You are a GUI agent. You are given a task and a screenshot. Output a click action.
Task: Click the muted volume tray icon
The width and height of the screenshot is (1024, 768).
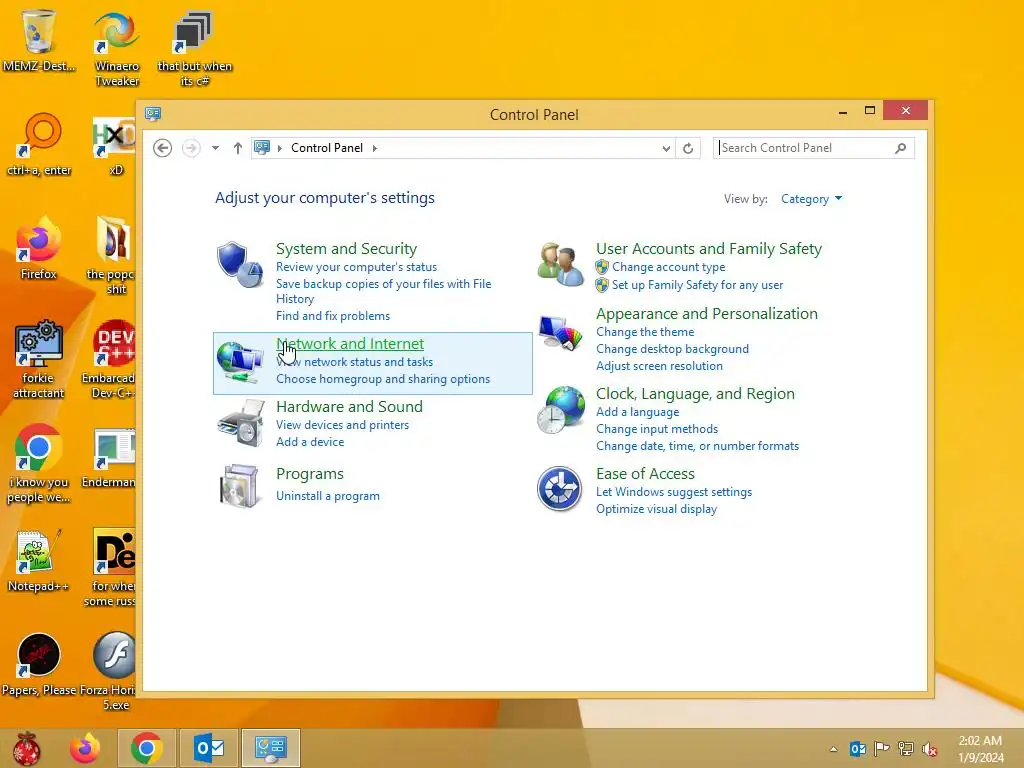pyautogui.click(x=930, y=749)
